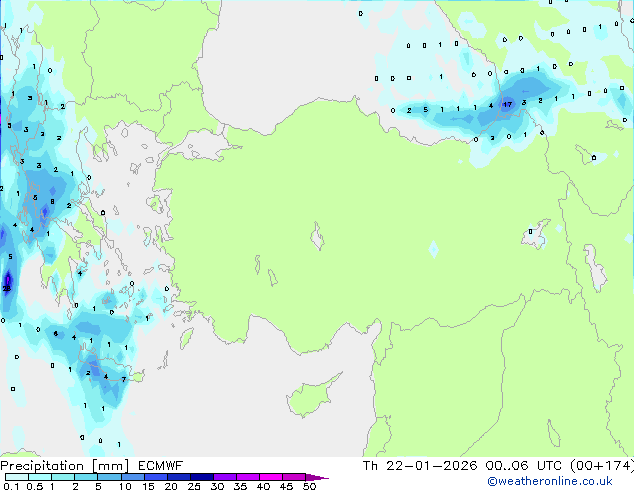Open the weatheronline.co.uk link
This screenshot has height=490, width=634.
click(x=550, y=481)
